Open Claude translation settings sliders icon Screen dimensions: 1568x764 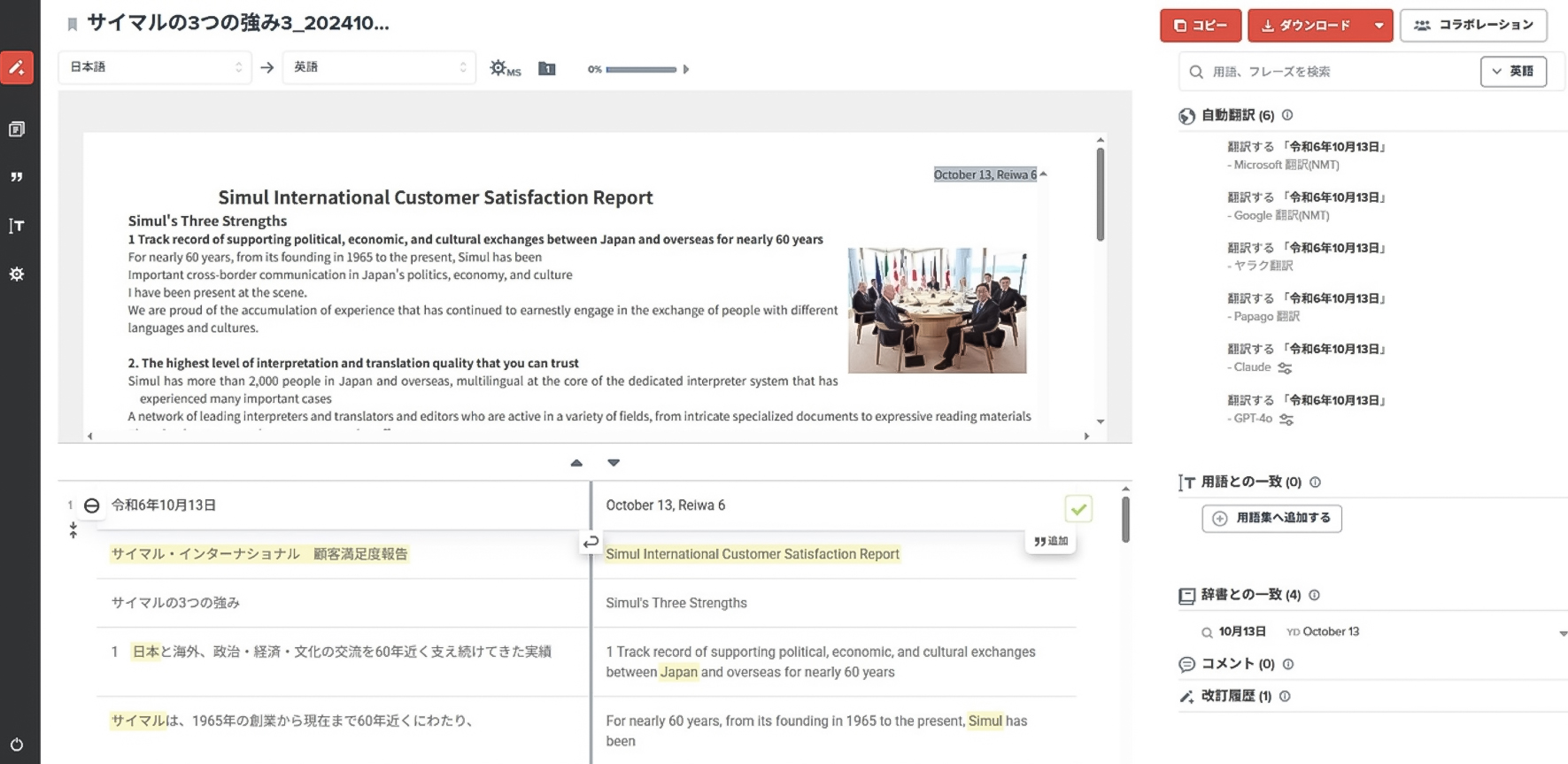[x=1285, y=368]
